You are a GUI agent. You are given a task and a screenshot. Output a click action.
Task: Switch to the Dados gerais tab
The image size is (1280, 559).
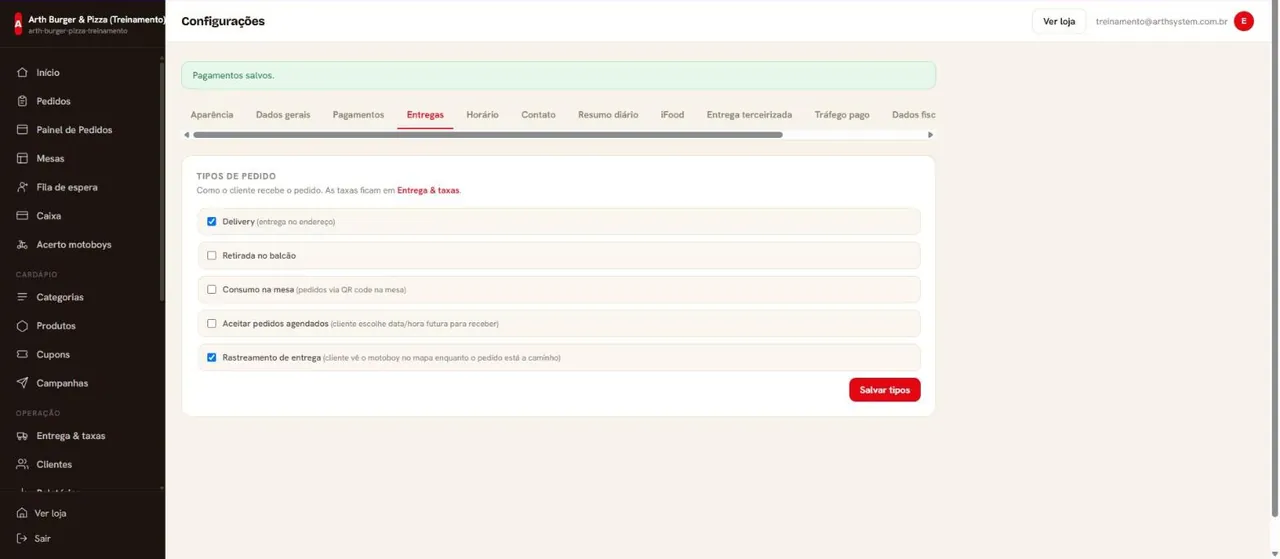[x=283, y=115]
